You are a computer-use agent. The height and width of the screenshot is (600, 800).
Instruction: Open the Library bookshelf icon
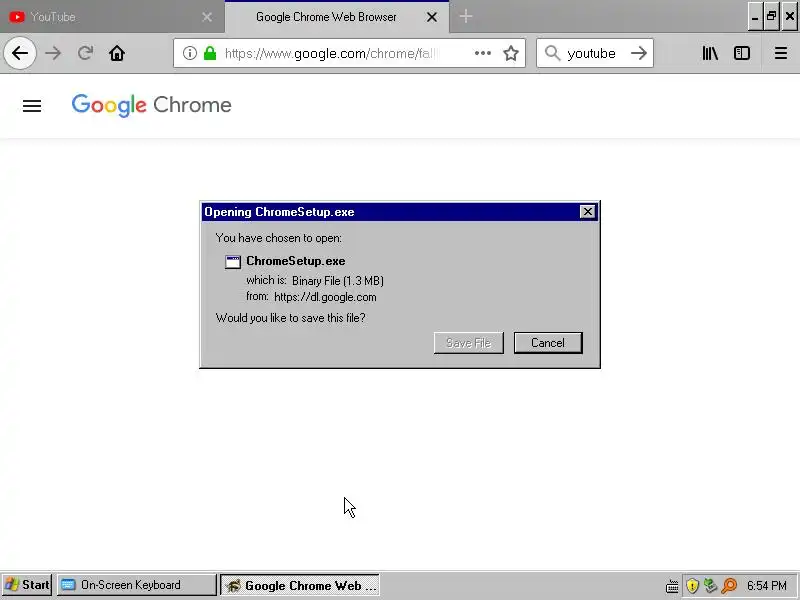[x=710, y=53]
